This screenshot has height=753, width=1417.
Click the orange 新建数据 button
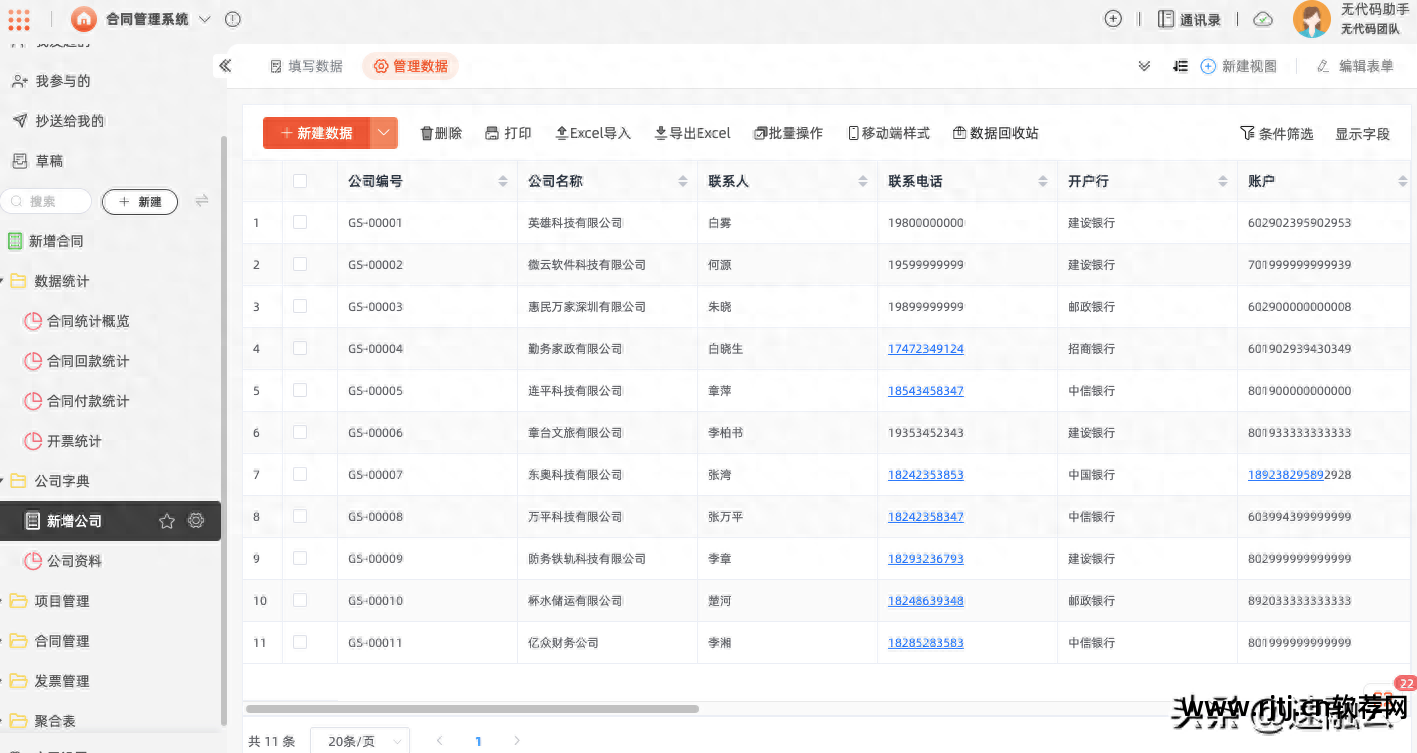[x=316, y=133]
